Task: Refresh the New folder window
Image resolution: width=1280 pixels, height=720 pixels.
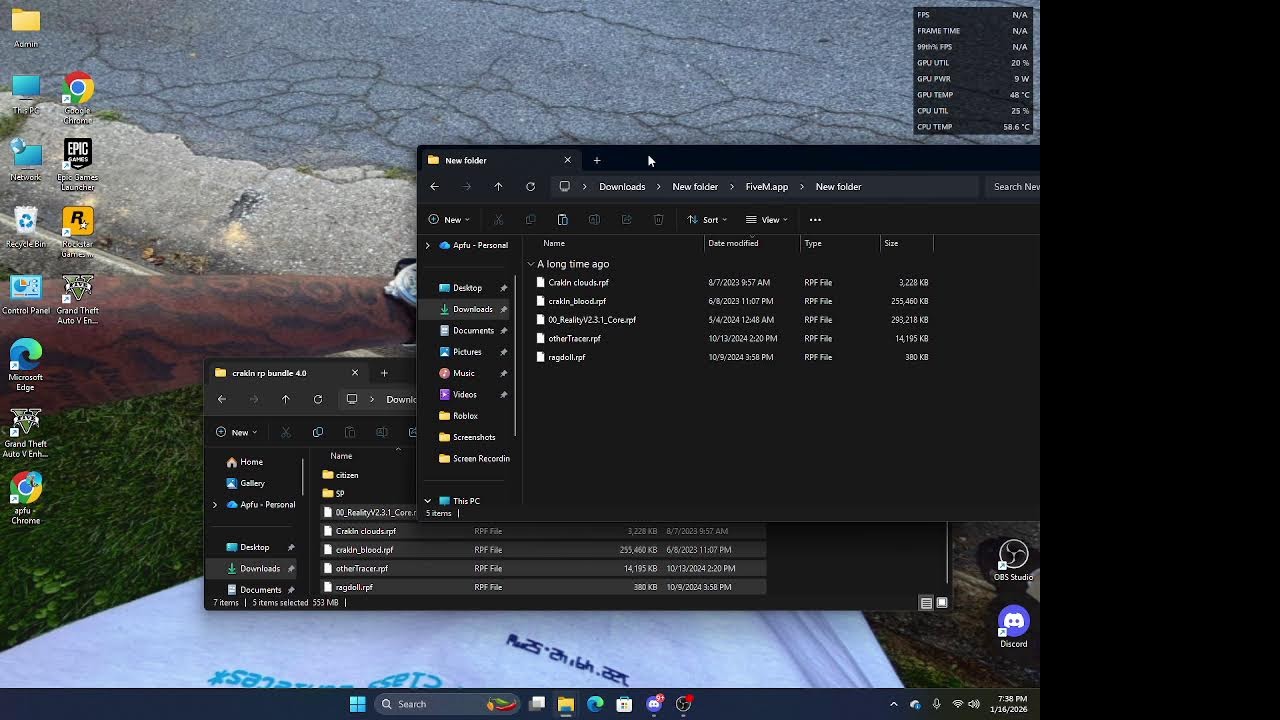Action: coord(530,186)
